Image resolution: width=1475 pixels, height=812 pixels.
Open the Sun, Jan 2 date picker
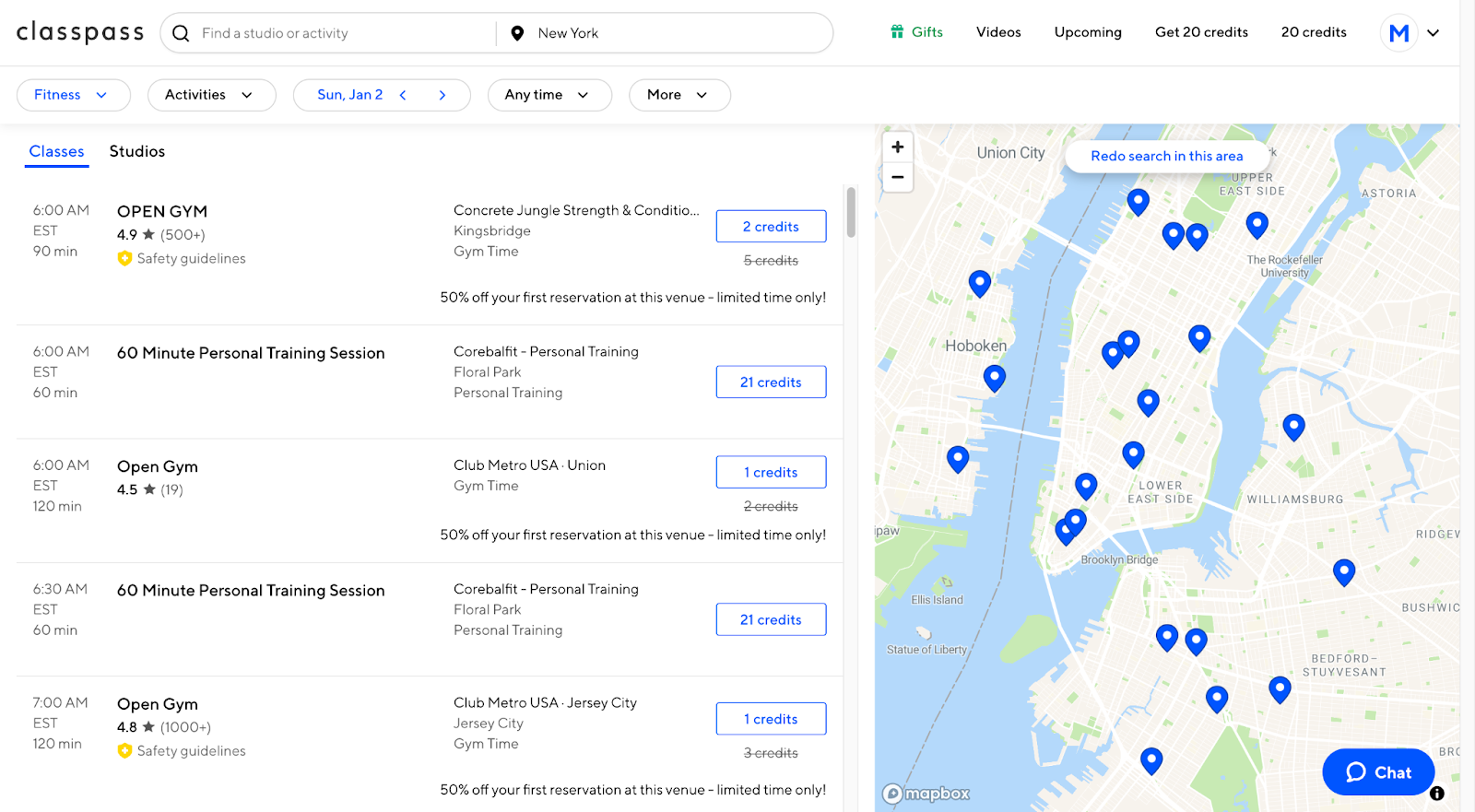tap(350, 95)
